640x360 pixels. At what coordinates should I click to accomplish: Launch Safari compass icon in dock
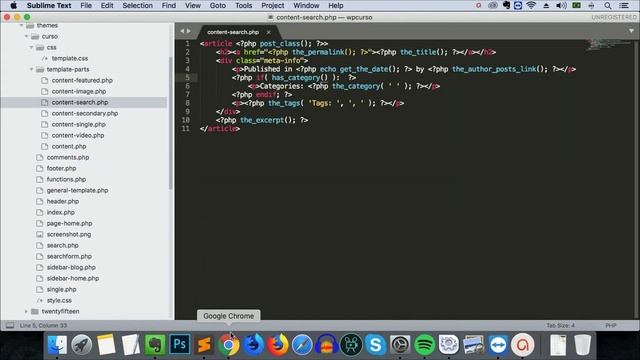pos(302,344)
